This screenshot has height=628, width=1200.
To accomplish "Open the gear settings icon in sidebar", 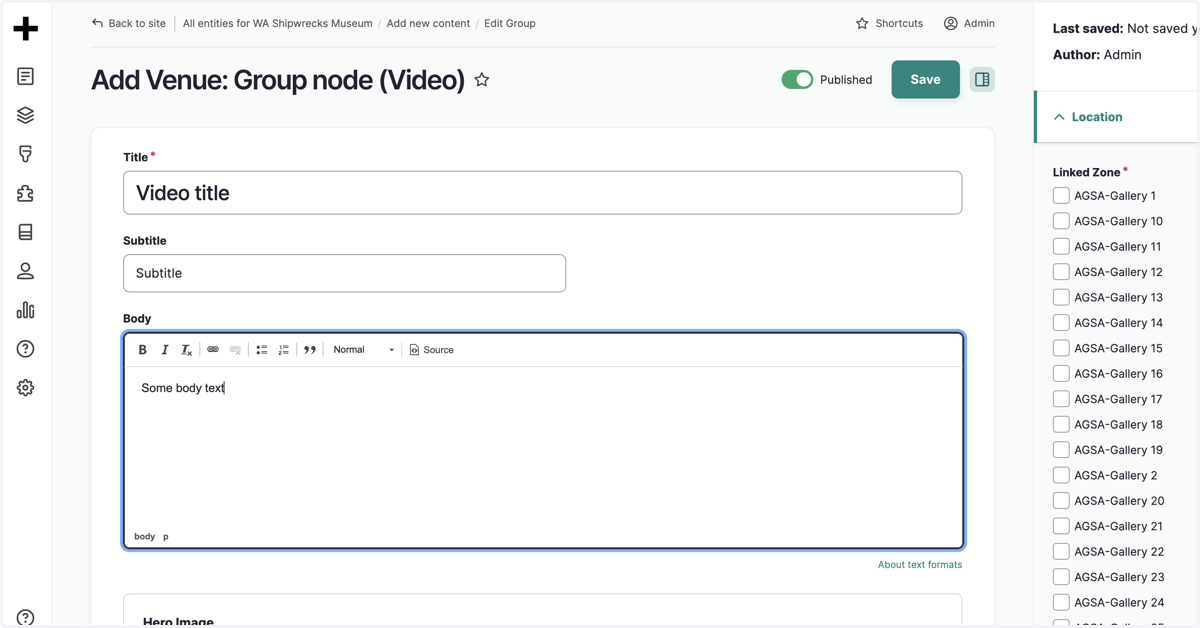I will pyautogui.click(x=26, y=388).
